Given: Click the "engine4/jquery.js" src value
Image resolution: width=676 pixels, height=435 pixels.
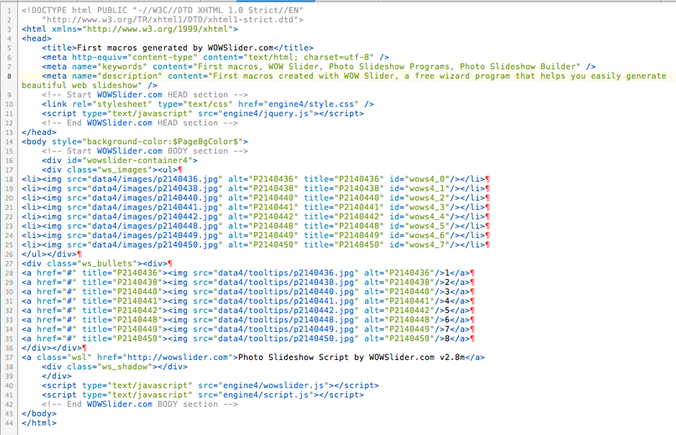Looking at the screenshot, I should click(x=266, y=114).
